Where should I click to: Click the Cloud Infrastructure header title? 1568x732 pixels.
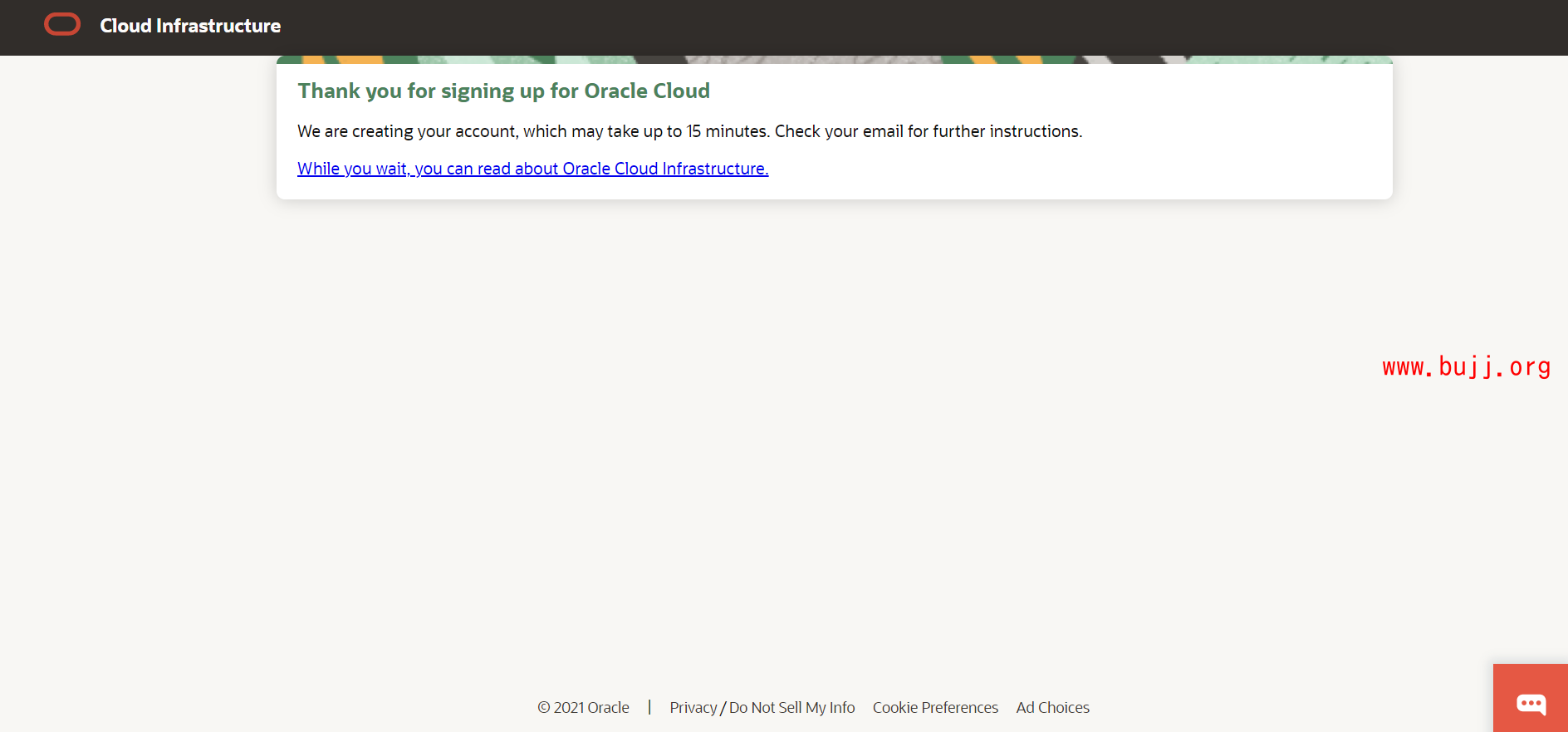click(x=190, y=26)
